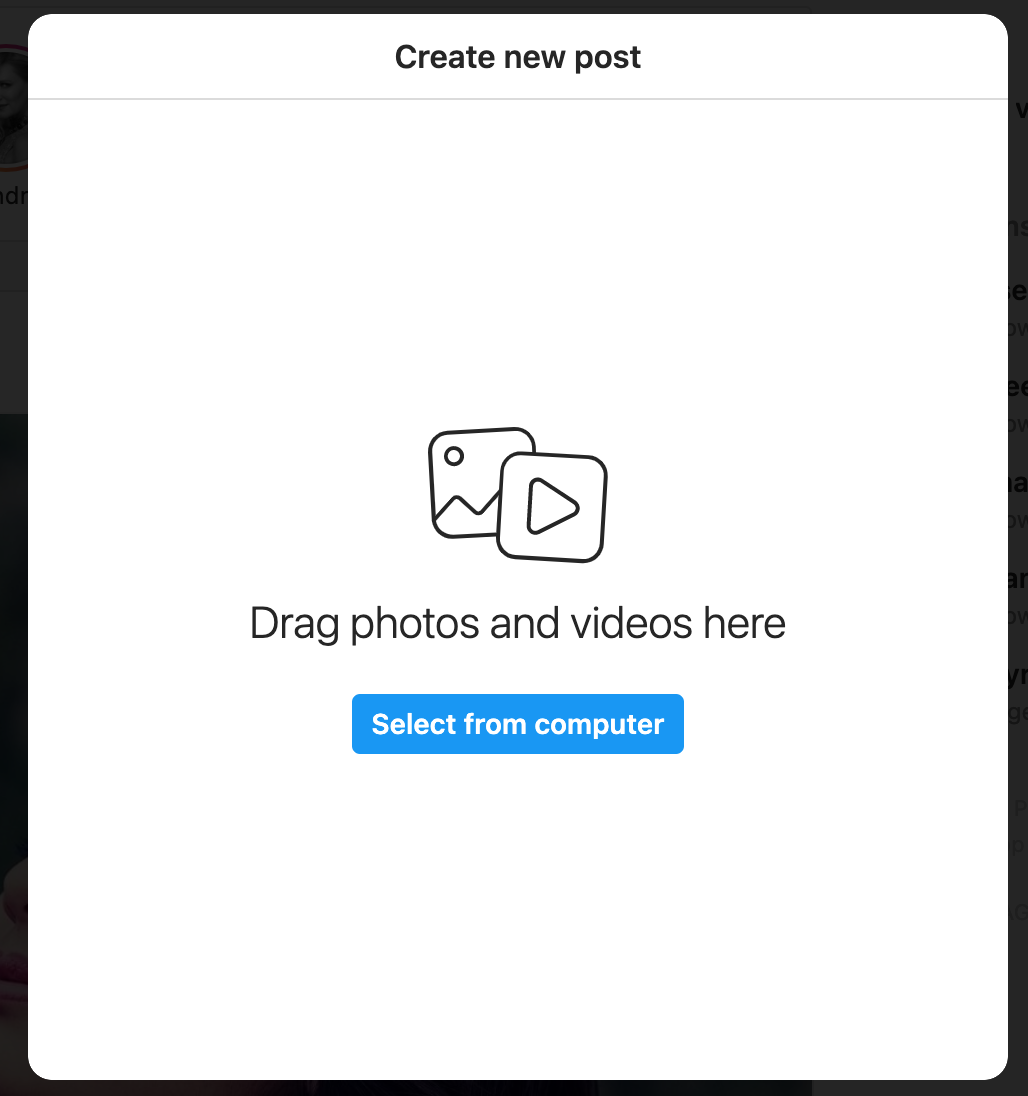Click the dark overlay beneath the dialog
Viewport: 1028px width, 1096px height.
pos(517,1088)
